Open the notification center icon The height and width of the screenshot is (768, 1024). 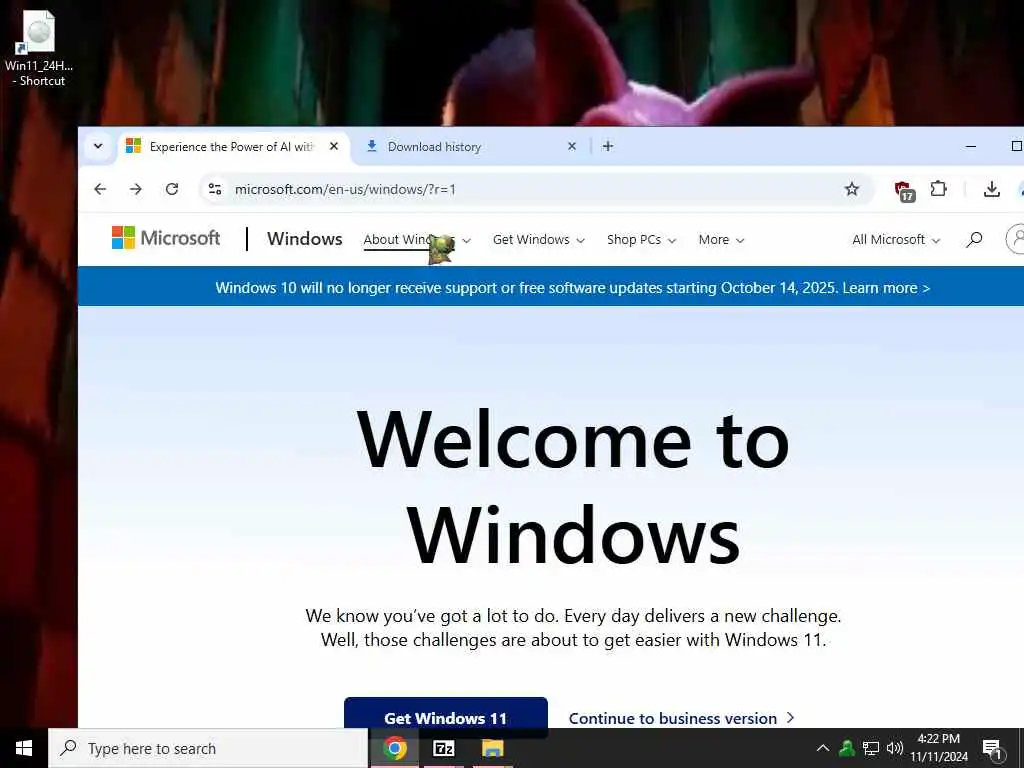992,748
